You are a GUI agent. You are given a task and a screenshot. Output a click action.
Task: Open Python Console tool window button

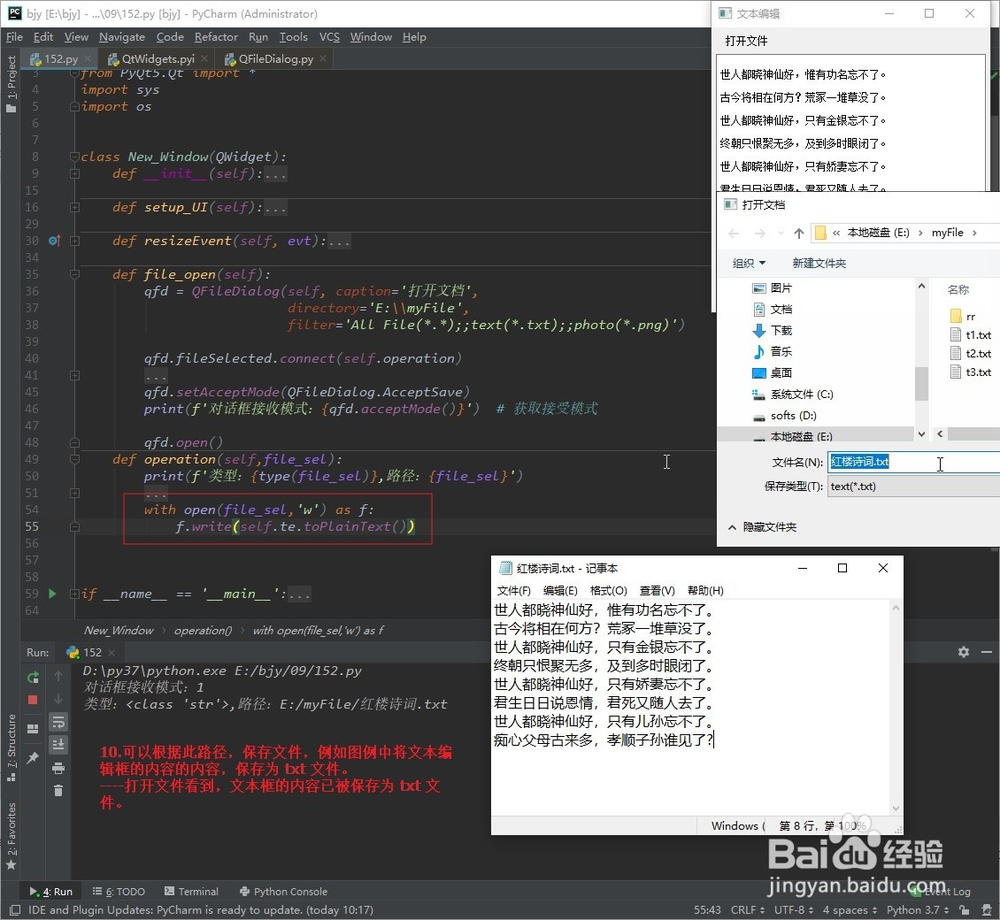(283, 891)
